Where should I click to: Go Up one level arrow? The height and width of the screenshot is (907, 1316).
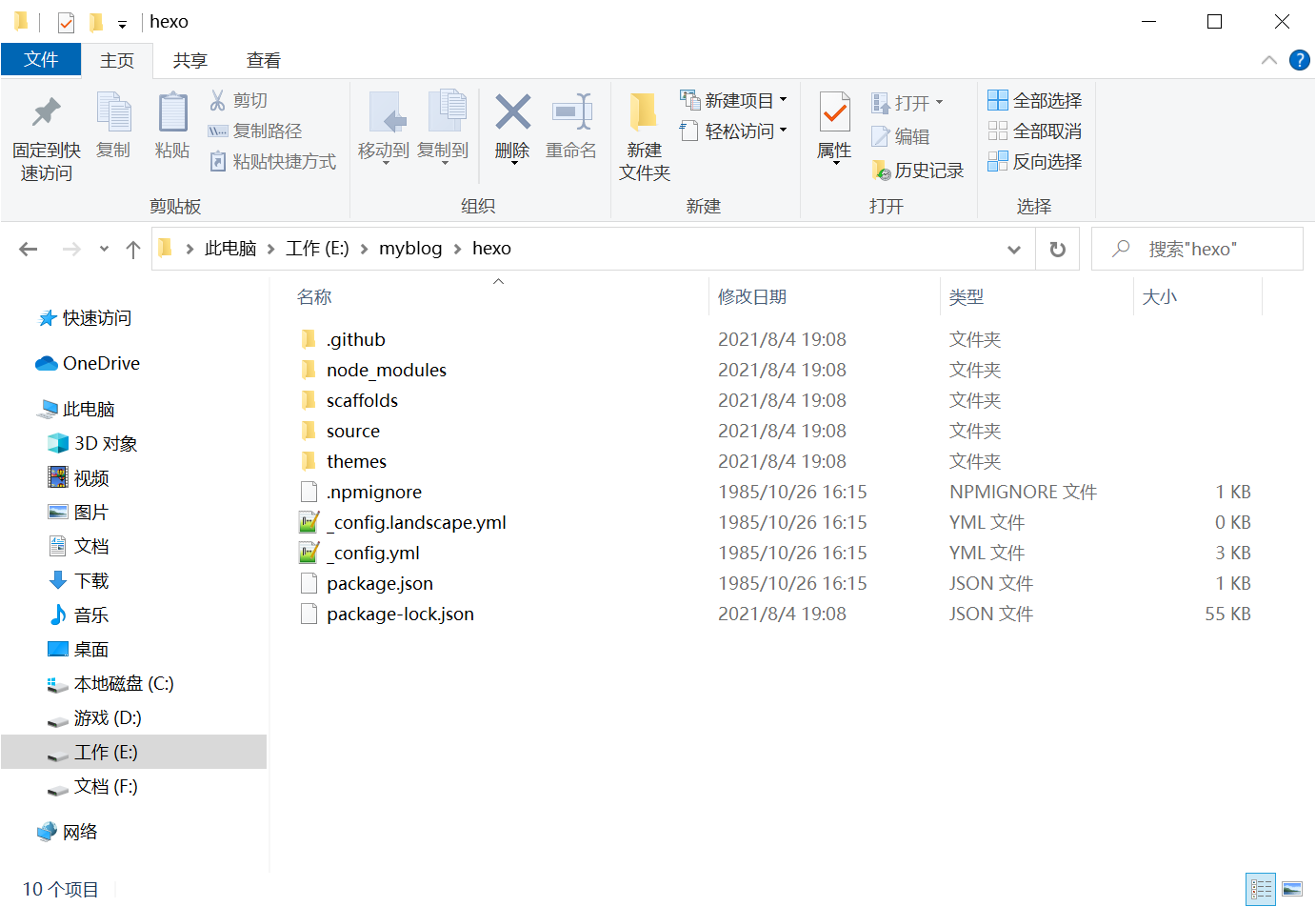(x=133, y=249)
